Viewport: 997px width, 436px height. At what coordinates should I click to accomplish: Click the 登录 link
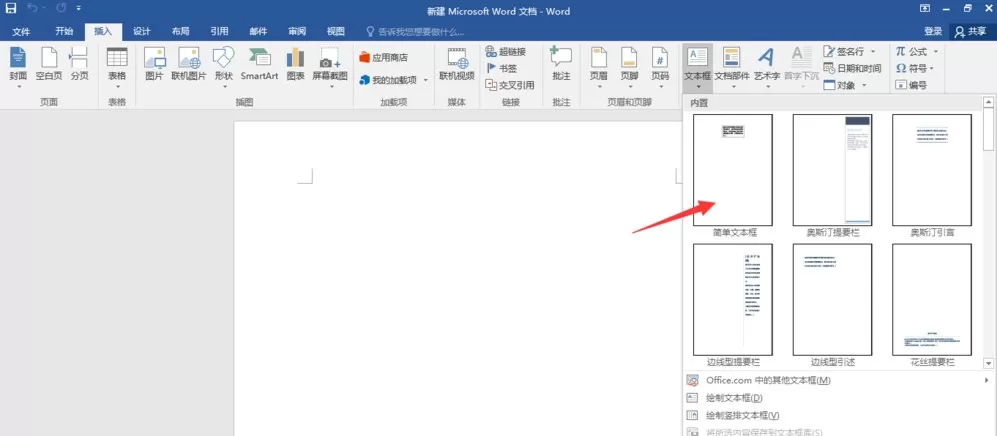click(933, 31)
